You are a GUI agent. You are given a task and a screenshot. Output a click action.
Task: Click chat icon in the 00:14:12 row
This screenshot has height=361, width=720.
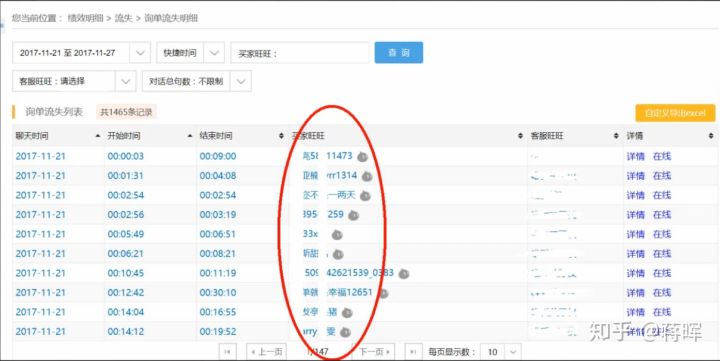point(345,332)
